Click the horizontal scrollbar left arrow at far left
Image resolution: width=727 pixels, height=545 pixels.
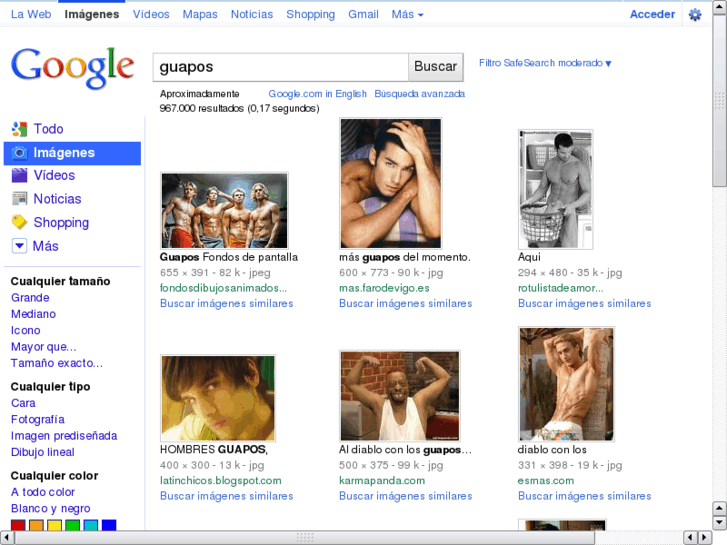(x=6, y=538)
